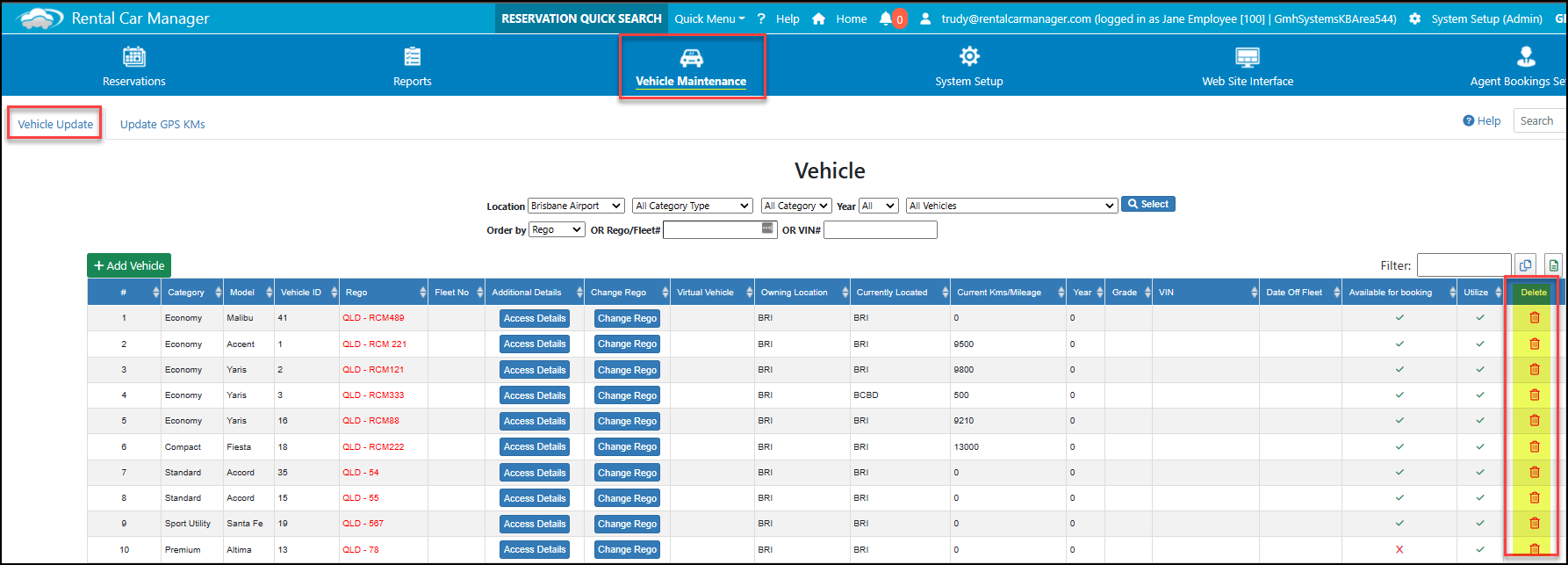Open the Reservations section
The image size is (1568, 565).
[134, 67]
